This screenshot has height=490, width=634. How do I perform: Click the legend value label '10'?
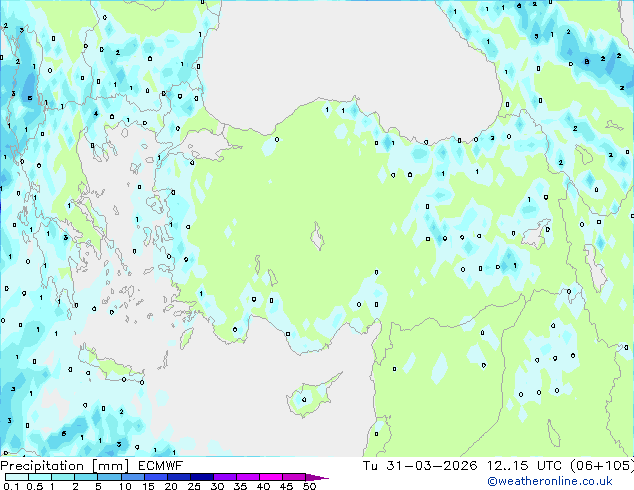tap(125, 486)
